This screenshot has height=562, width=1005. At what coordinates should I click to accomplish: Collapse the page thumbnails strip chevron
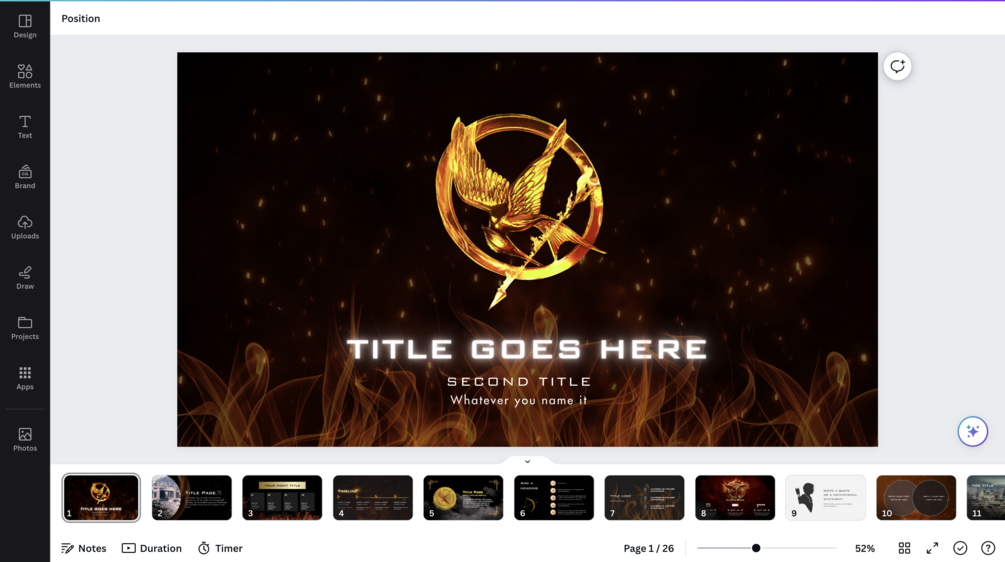tap(527, 461)
